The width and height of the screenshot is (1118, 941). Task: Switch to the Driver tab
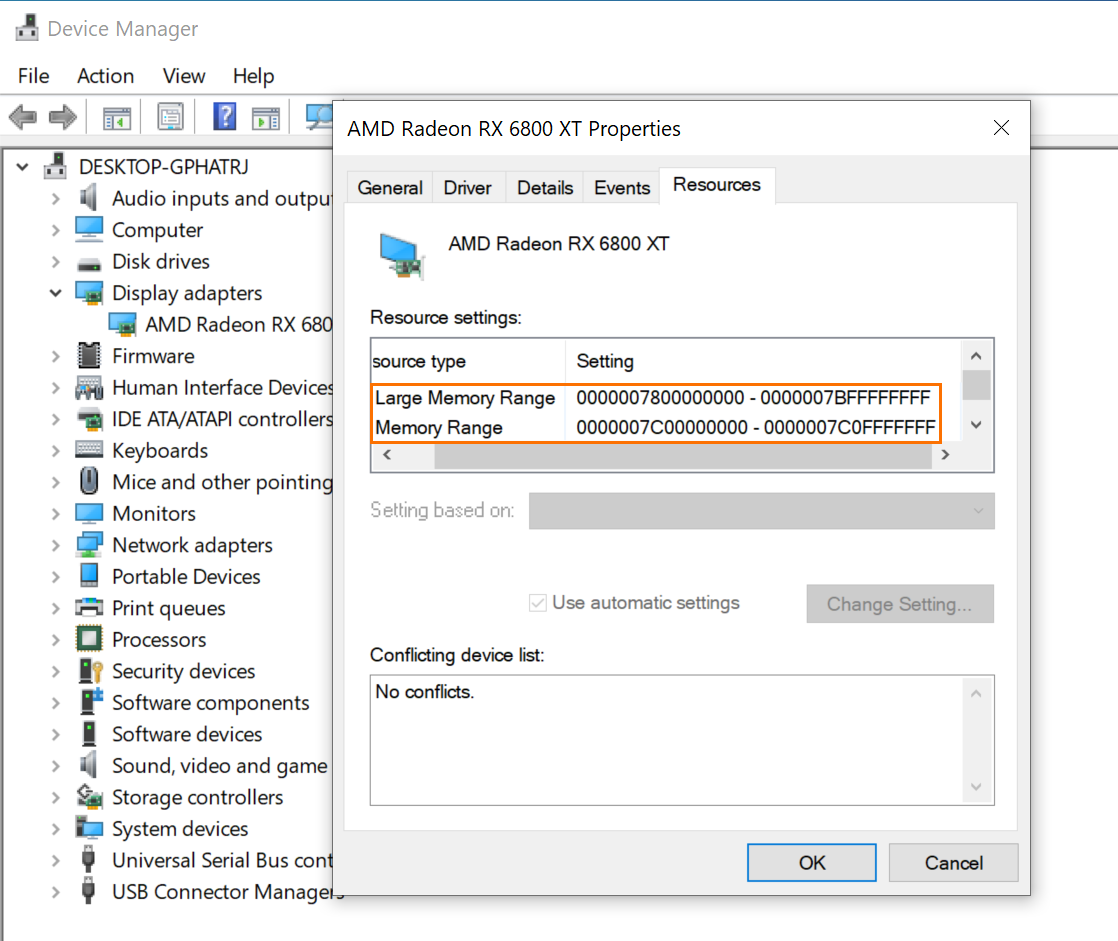467,188
